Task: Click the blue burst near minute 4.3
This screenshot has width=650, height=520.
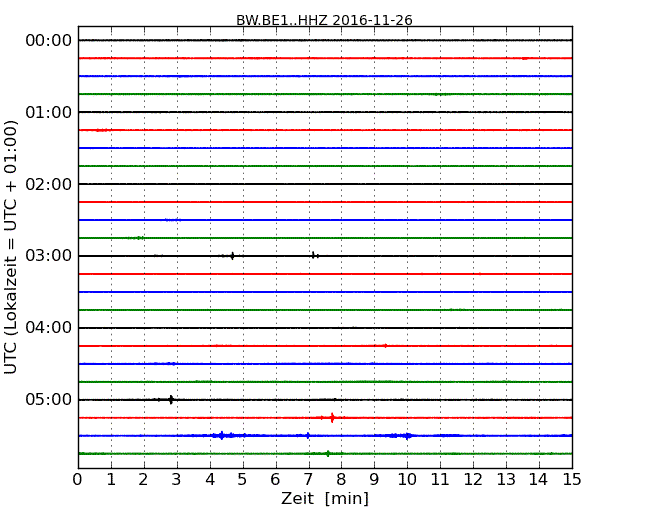Action: click(222, 435)
